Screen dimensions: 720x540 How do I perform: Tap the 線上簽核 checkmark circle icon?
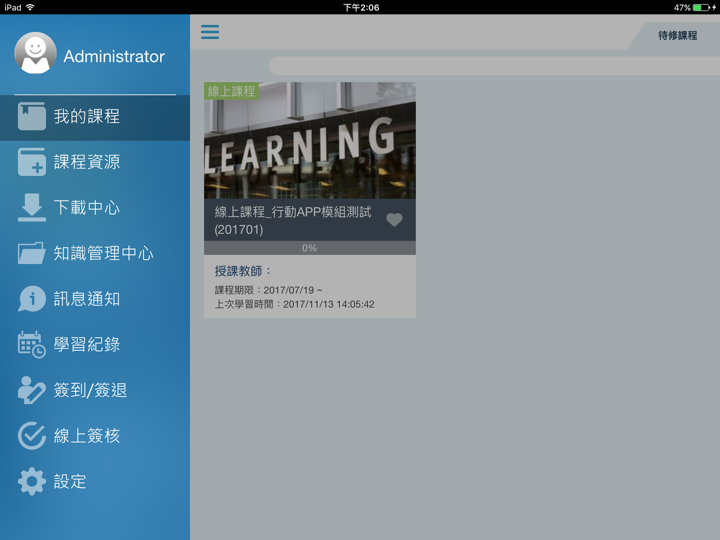click(x=32, y=436)
